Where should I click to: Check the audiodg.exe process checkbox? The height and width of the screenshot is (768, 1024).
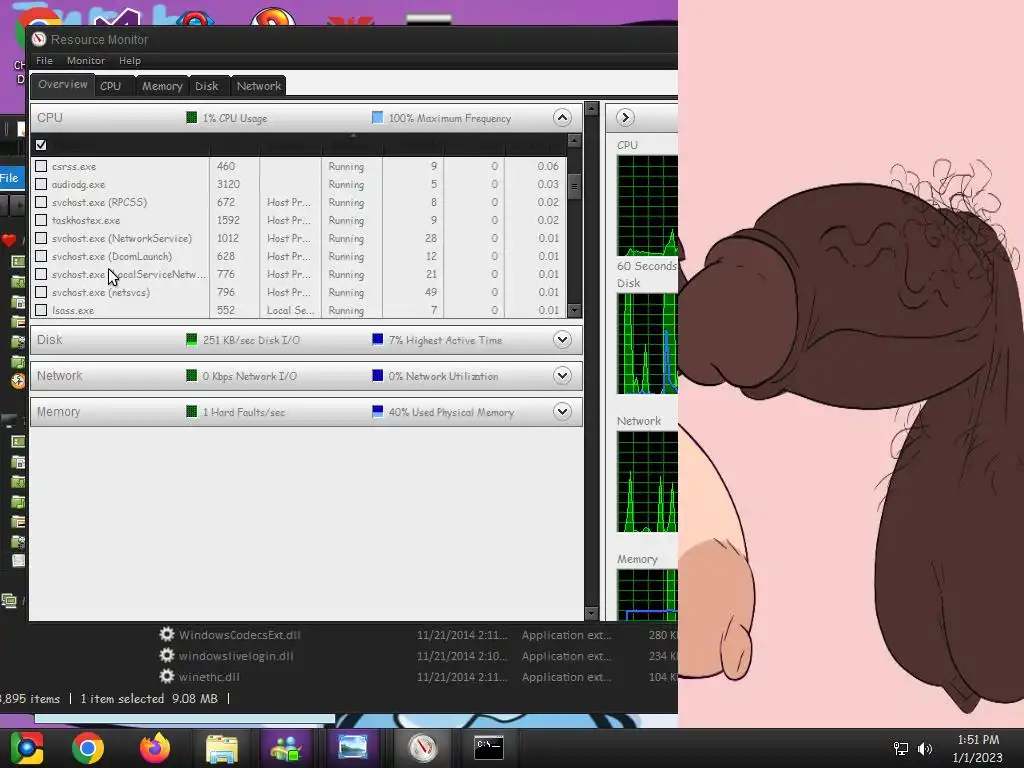pos(41,184)
